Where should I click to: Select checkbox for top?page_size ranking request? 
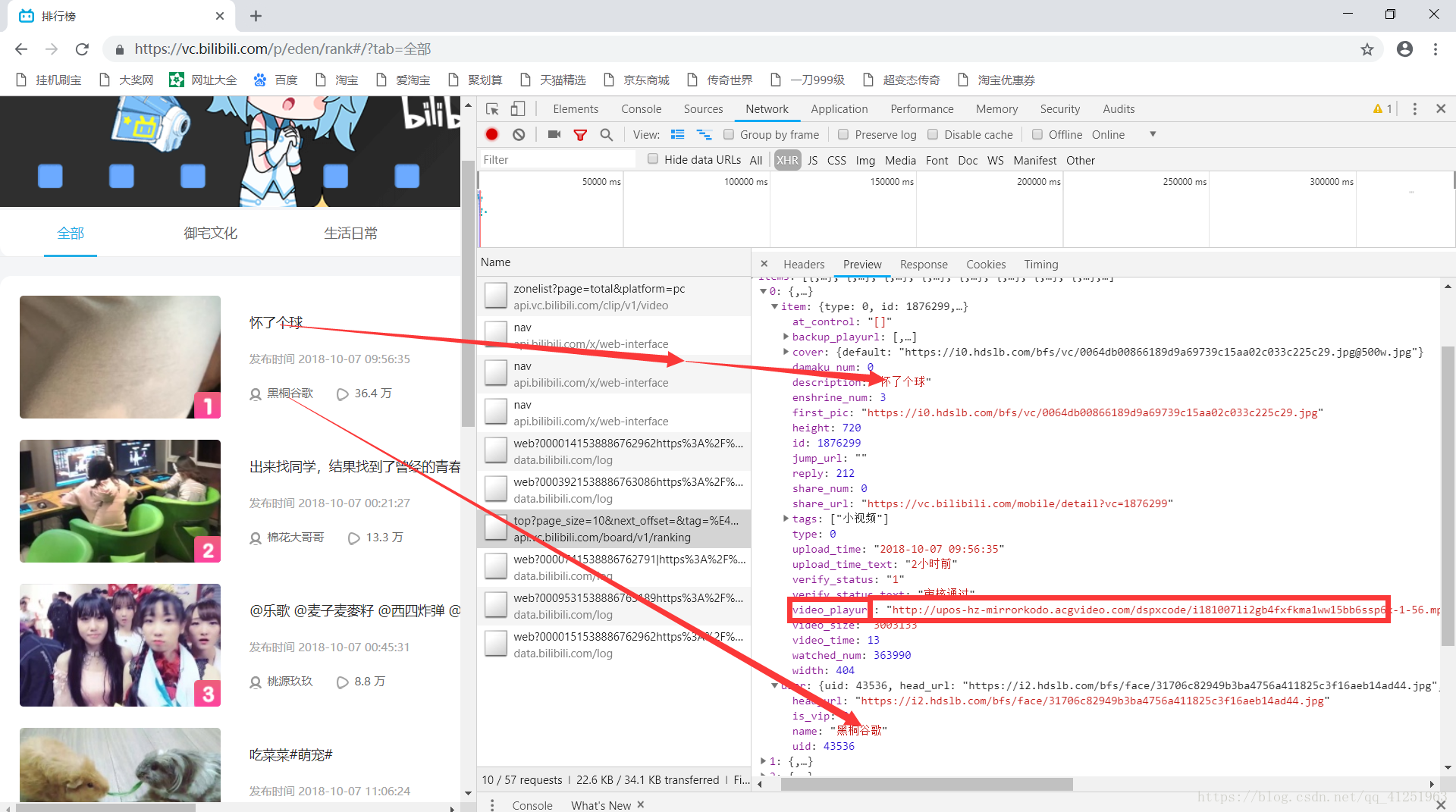496,528
